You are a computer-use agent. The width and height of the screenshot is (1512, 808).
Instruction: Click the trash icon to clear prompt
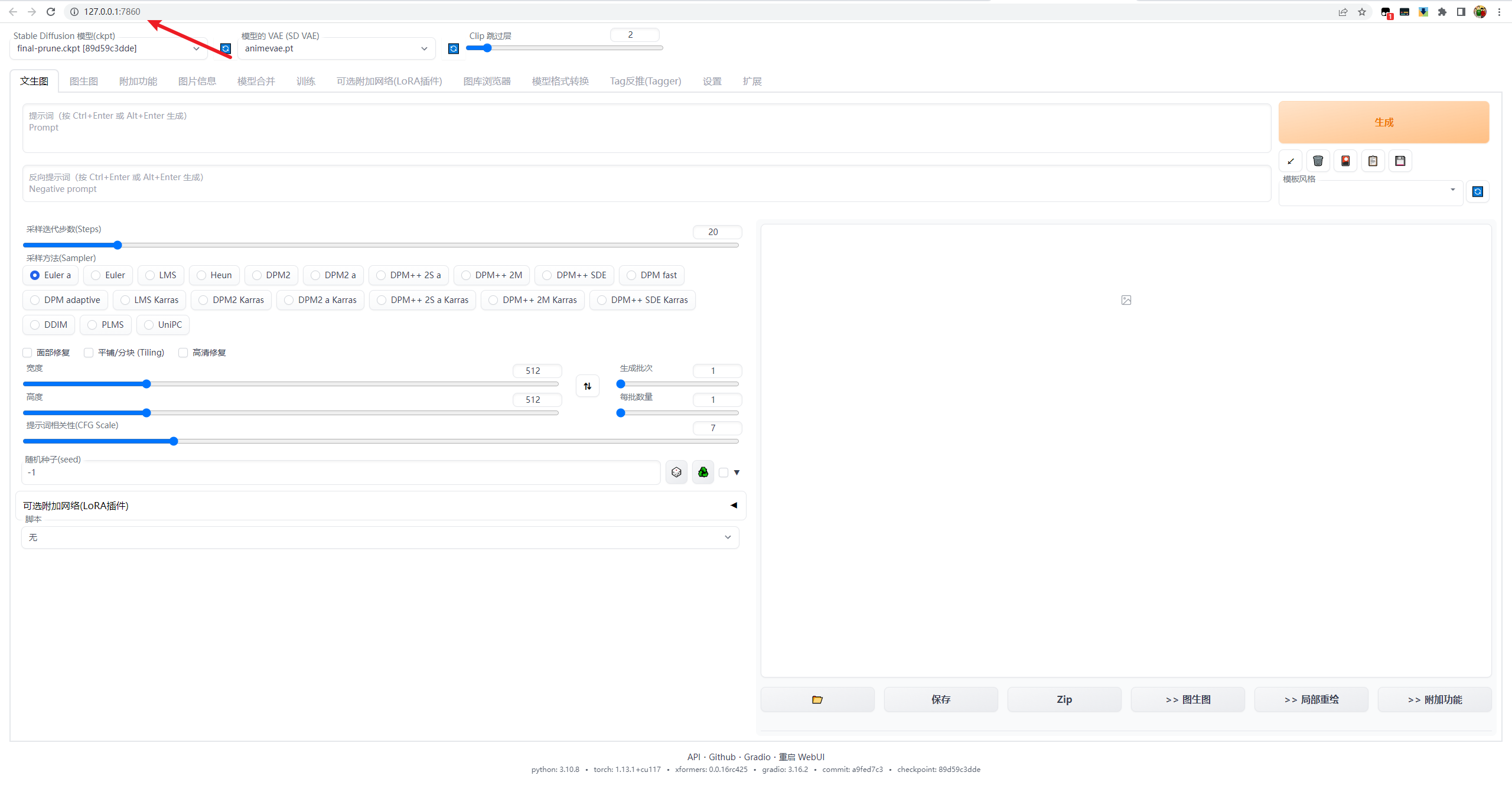[x=1318, y=161]
